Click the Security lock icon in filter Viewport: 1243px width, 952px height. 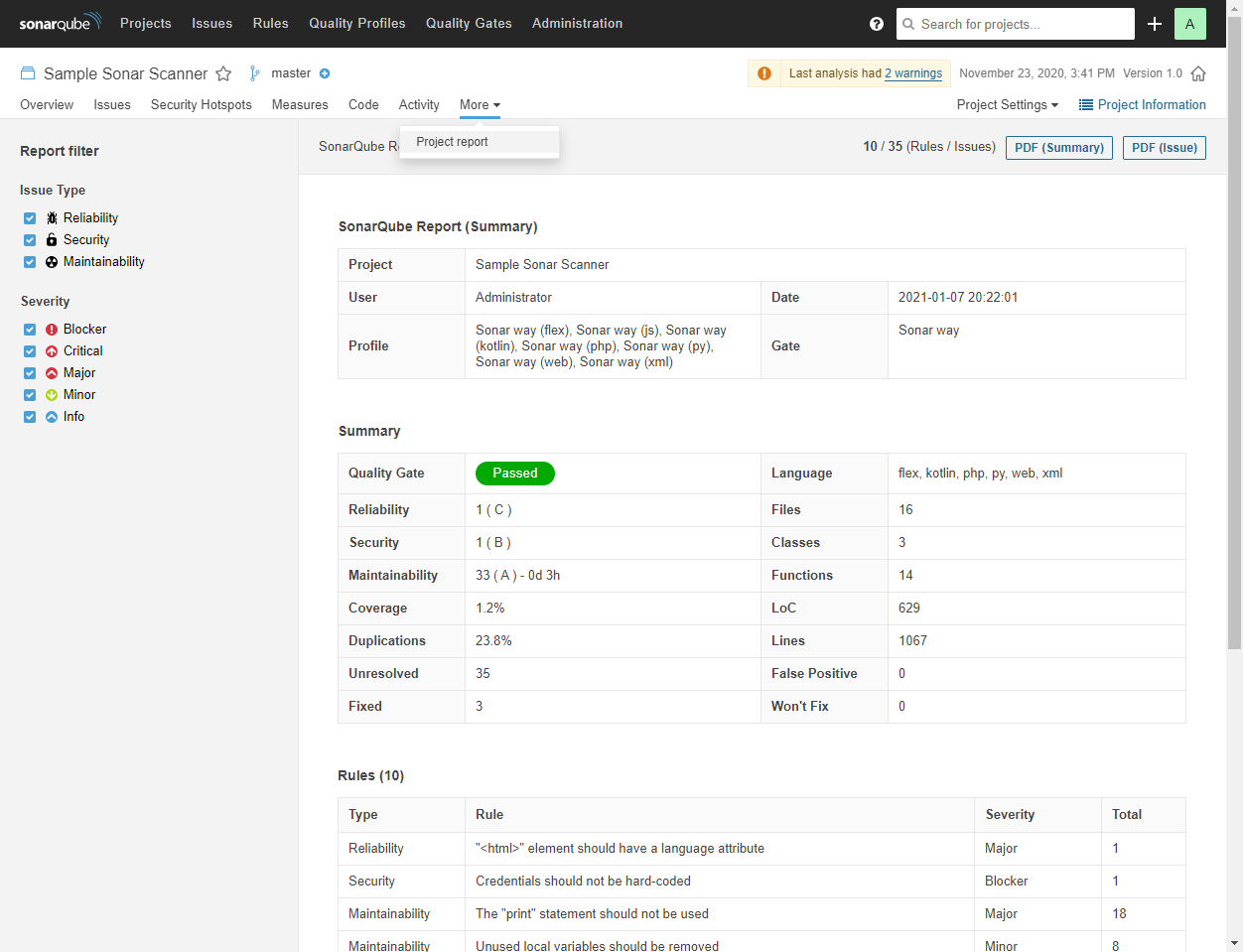pyautogui.click(x=52, y=240)
